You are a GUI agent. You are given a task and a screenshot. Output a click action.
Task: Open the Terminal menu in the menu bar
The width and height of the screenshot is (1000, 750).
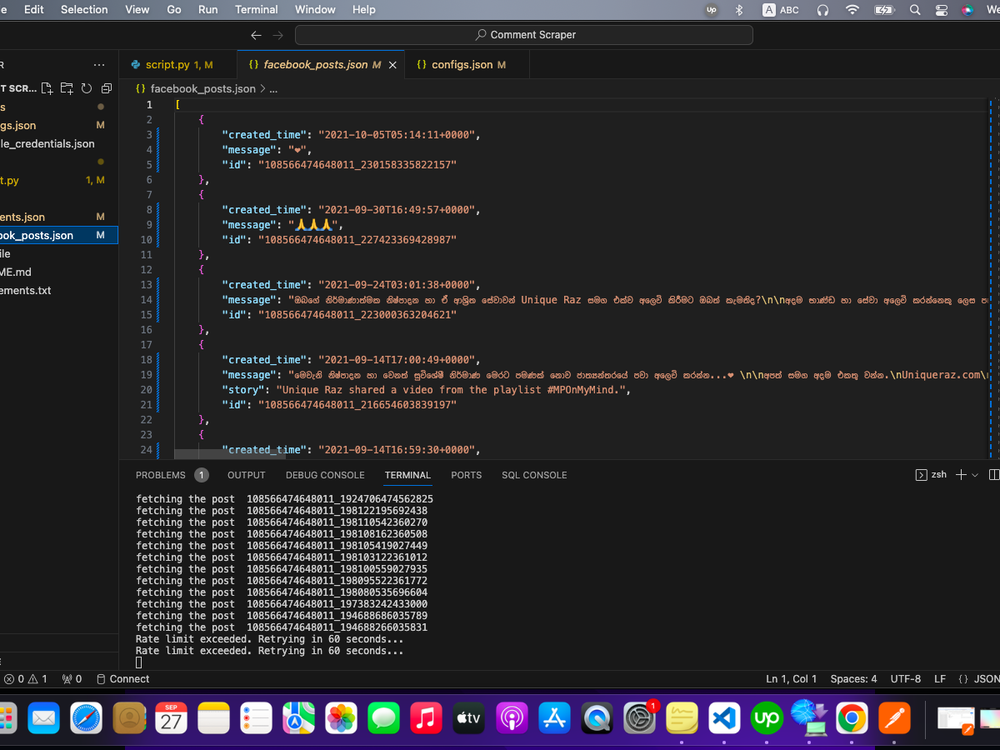tap(256, 9)
